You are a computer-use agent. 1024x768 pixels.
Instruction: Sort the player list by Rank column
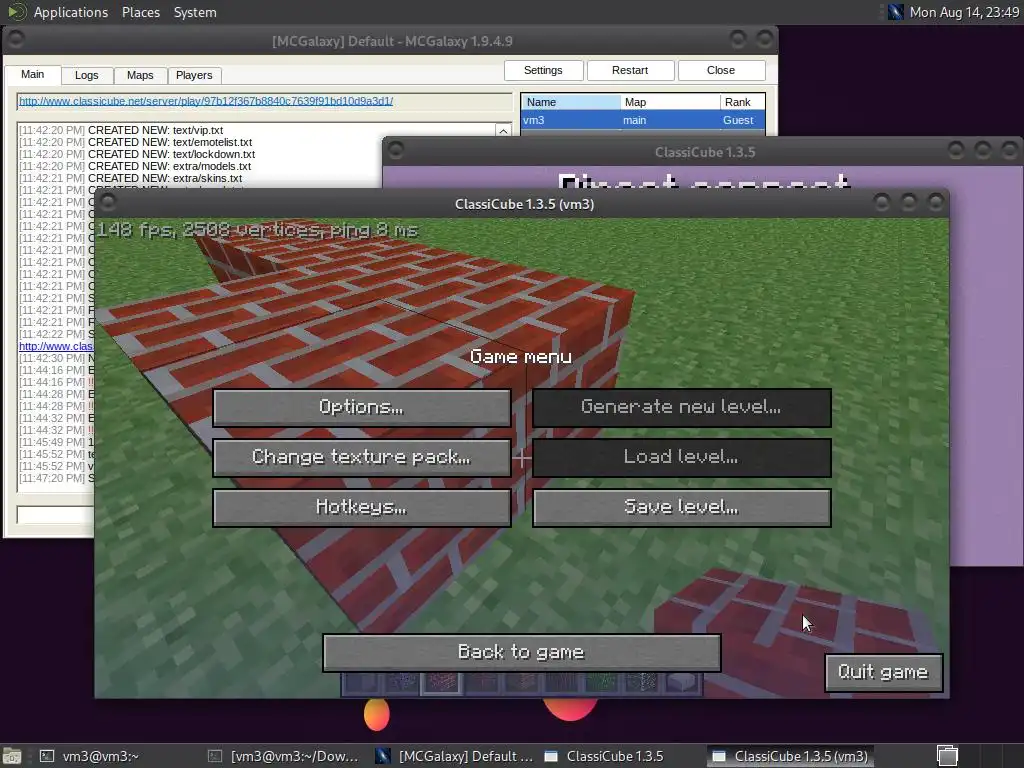point(742,102)
